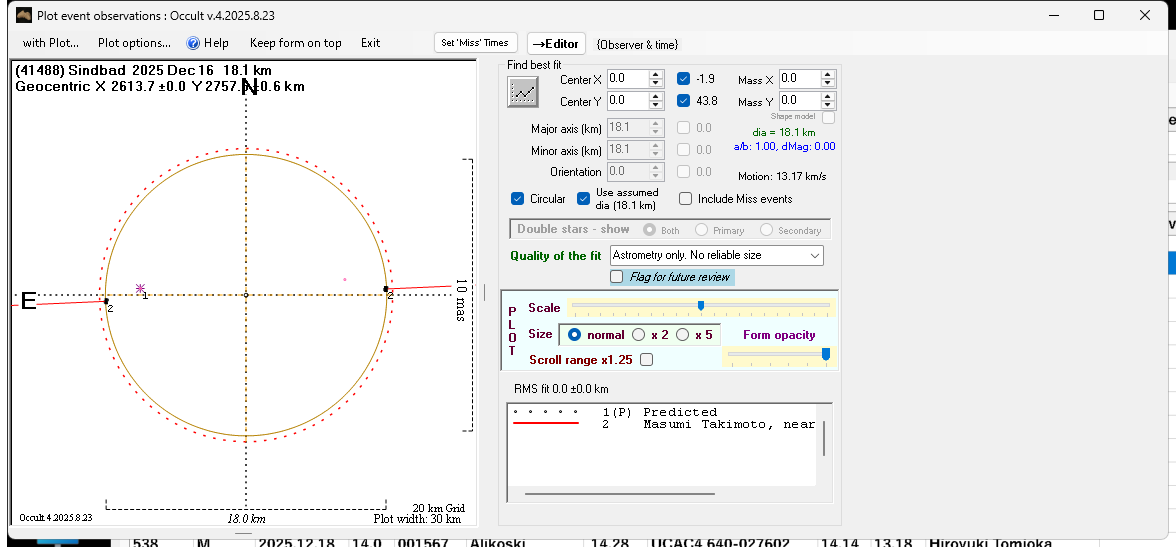
Task: Toggle the Circular checkbox
Action: pyautogui.click(x=517, y=199)
